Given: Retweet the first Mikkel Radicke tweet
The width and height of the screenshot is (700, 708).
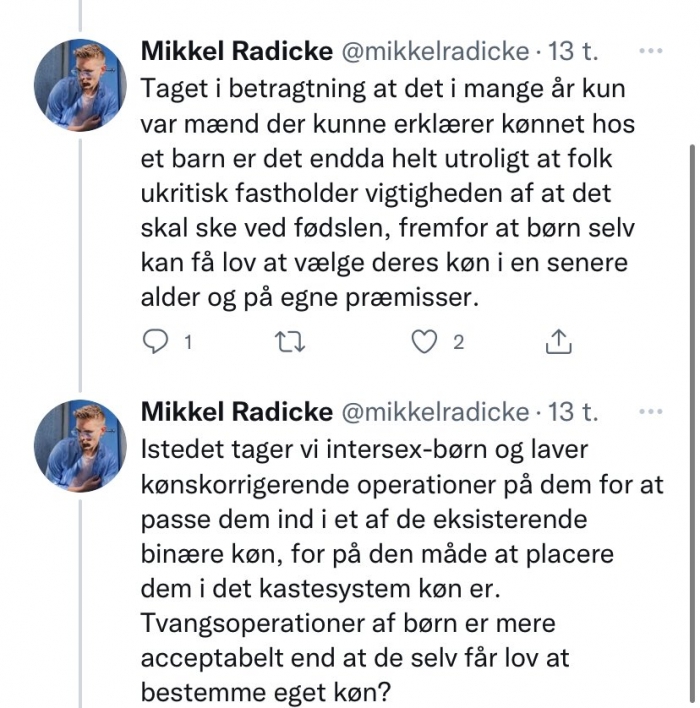Looking at the screenshot, I should pyautogui.click(x=290, y=342).
